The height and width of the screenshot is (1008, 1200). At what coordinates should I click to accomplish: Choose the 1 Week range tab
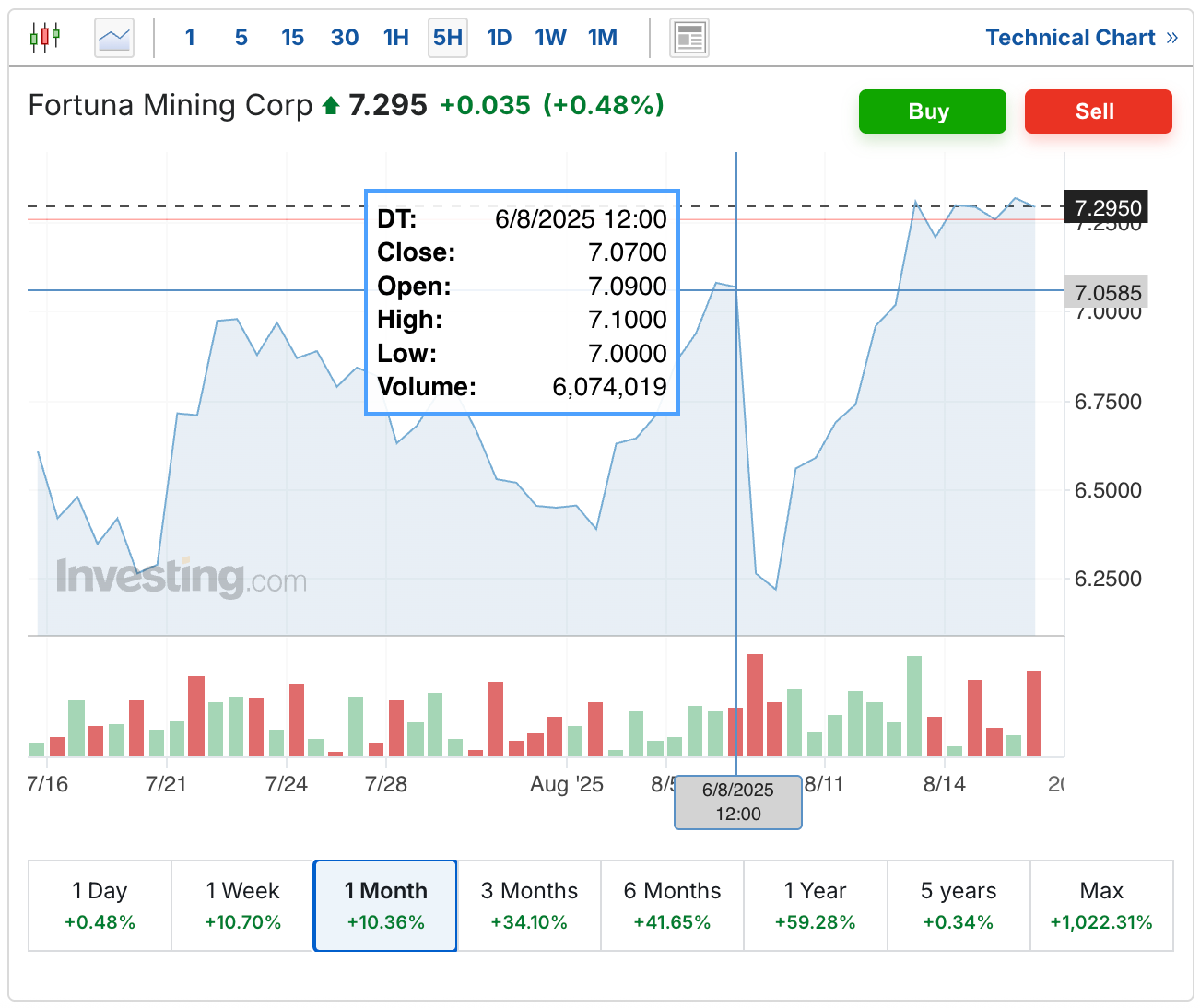[243, 906]
